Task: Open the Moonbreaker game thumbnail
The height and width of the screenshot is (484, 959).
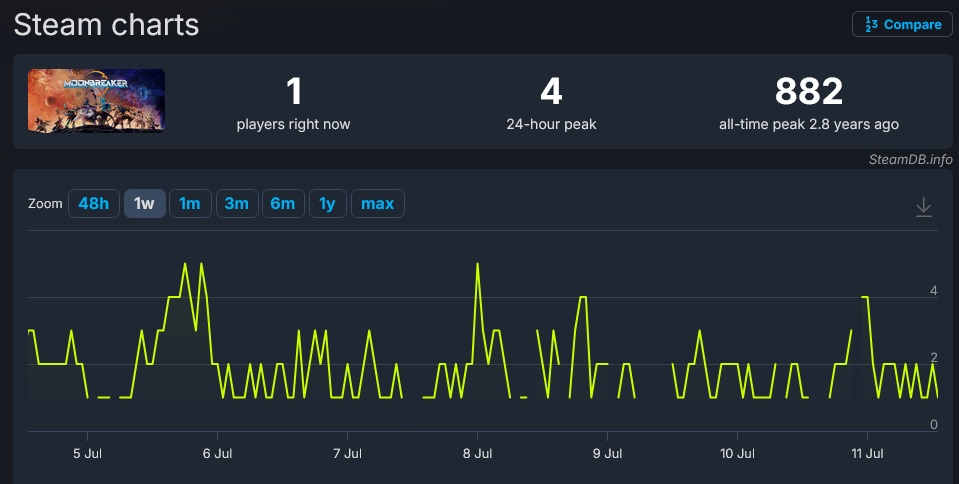Action: click(97, 101)
